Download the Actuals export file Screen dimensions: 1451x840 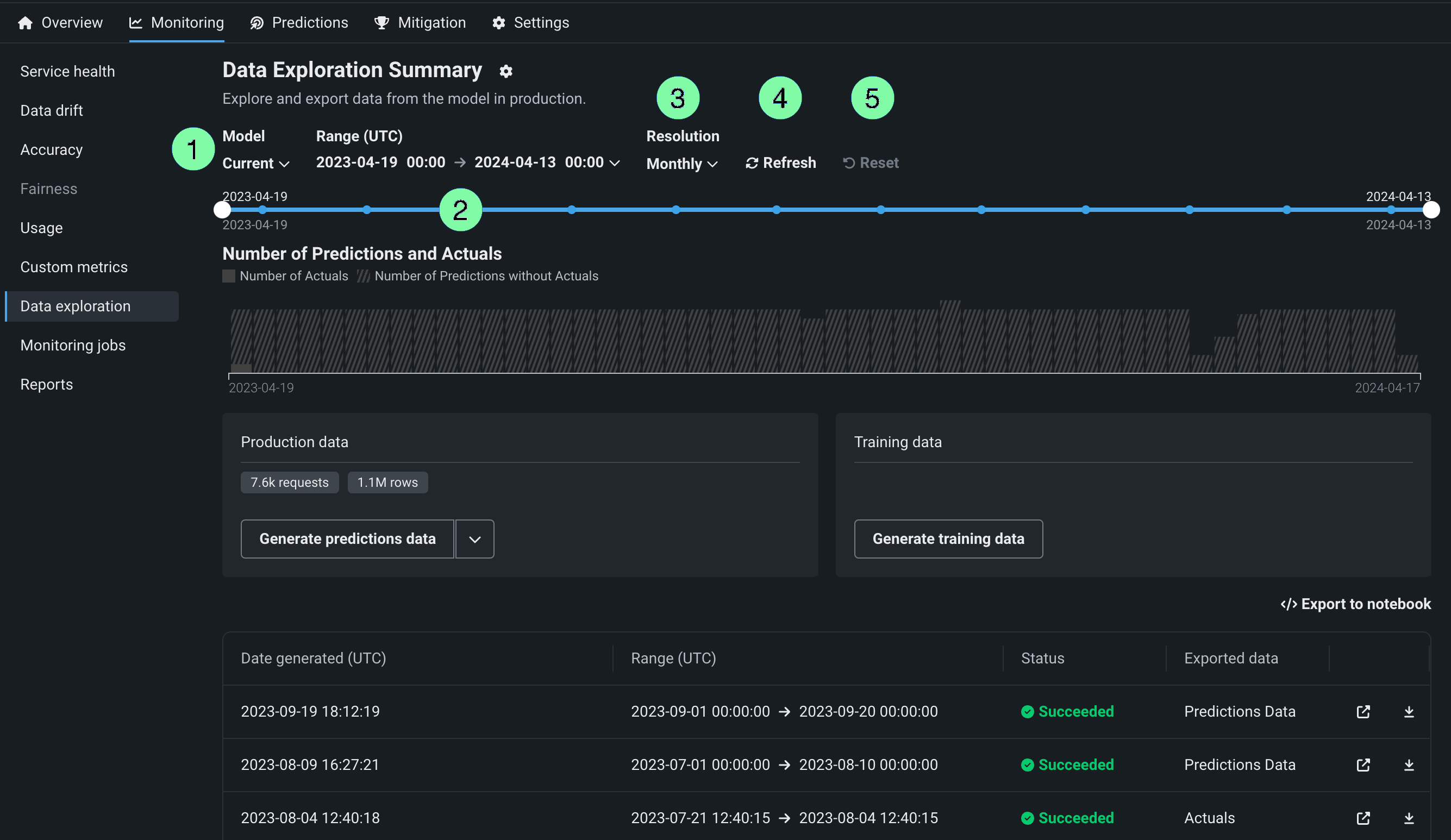coord(1409,818)
